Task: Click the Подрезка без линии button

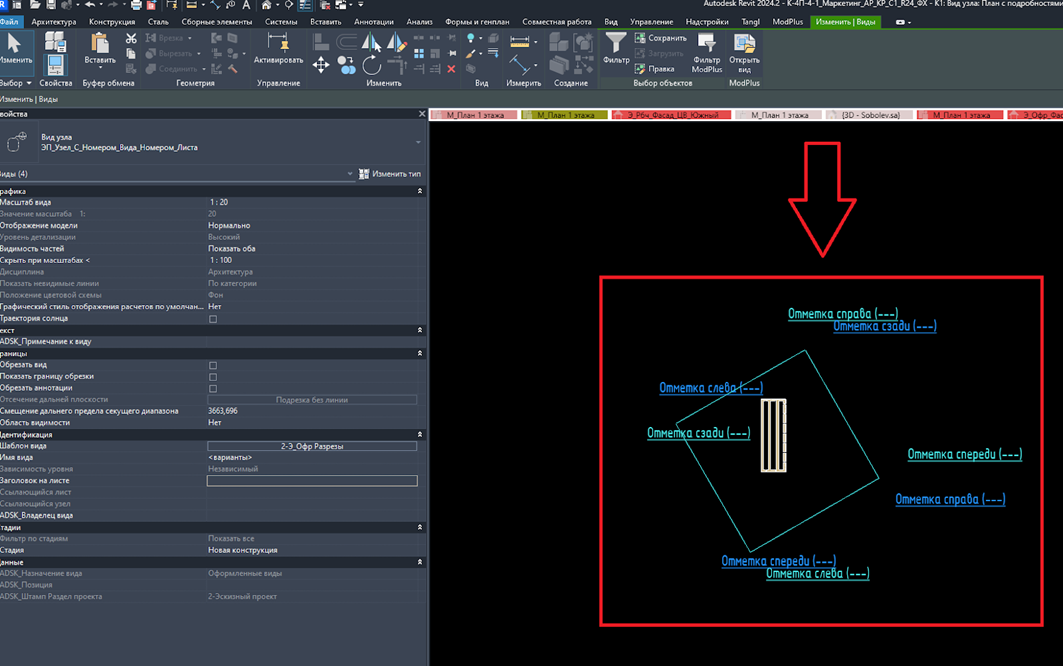Action: 312,400
